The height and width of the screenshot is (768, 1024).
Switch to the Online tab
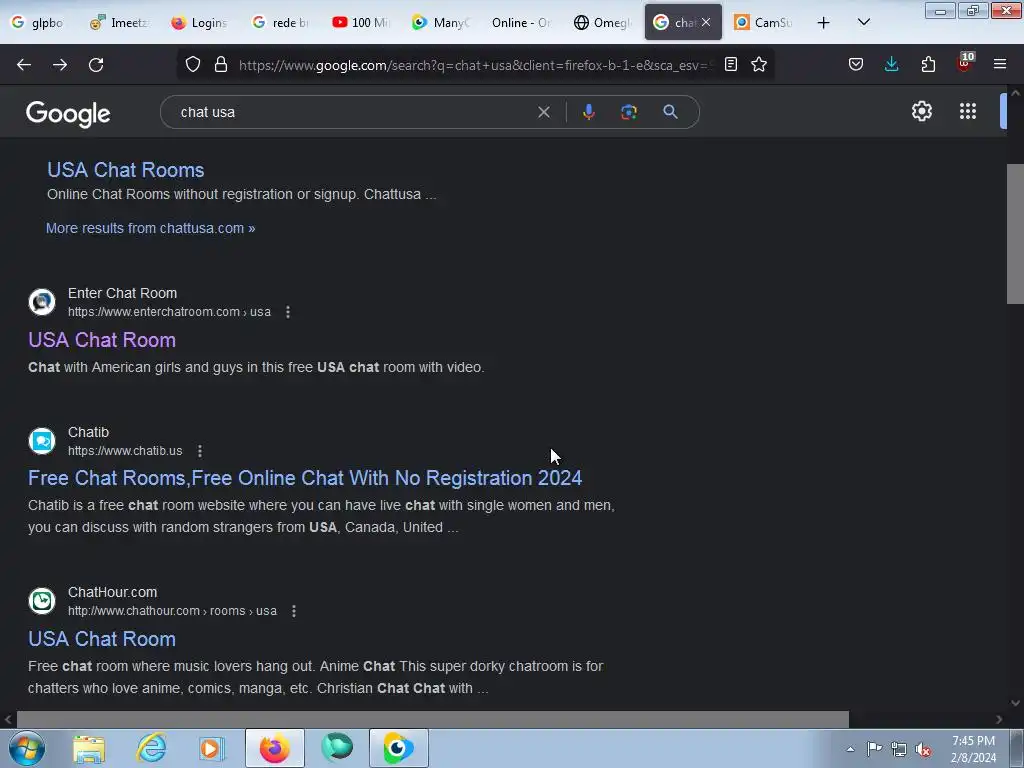[x=521, y=22]
